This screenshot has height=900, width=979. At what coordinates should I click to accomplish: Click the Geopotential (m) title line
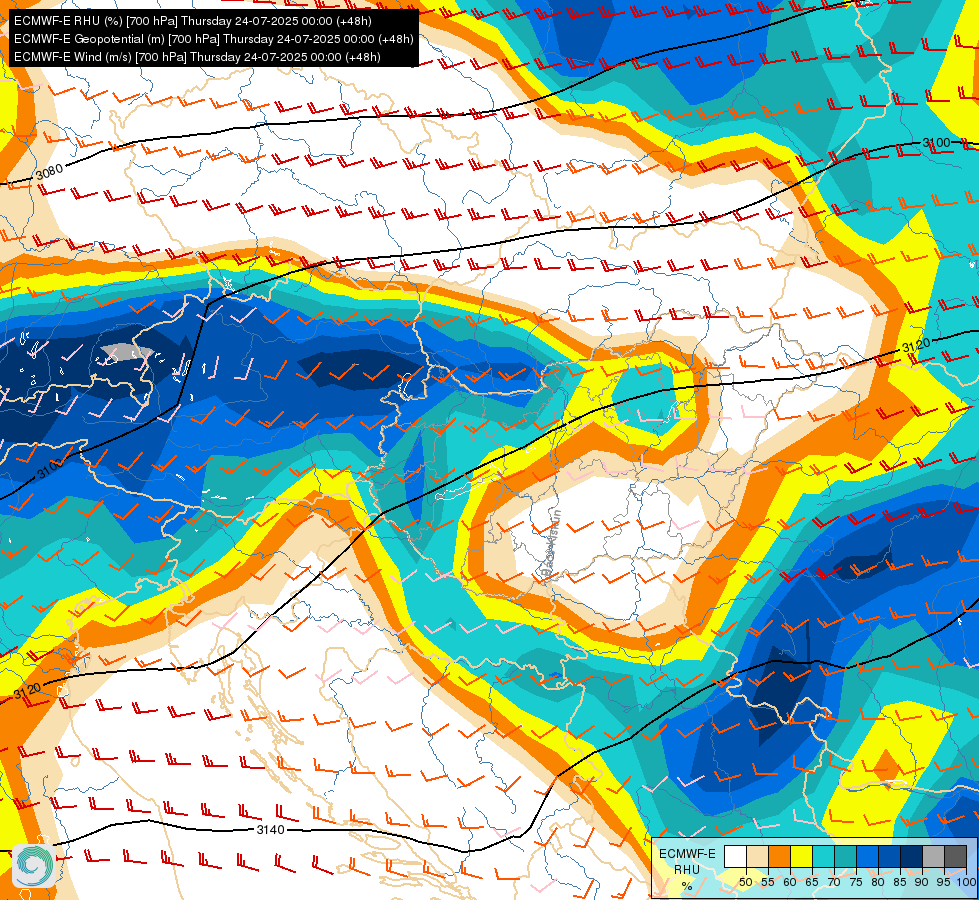point(214,39)
